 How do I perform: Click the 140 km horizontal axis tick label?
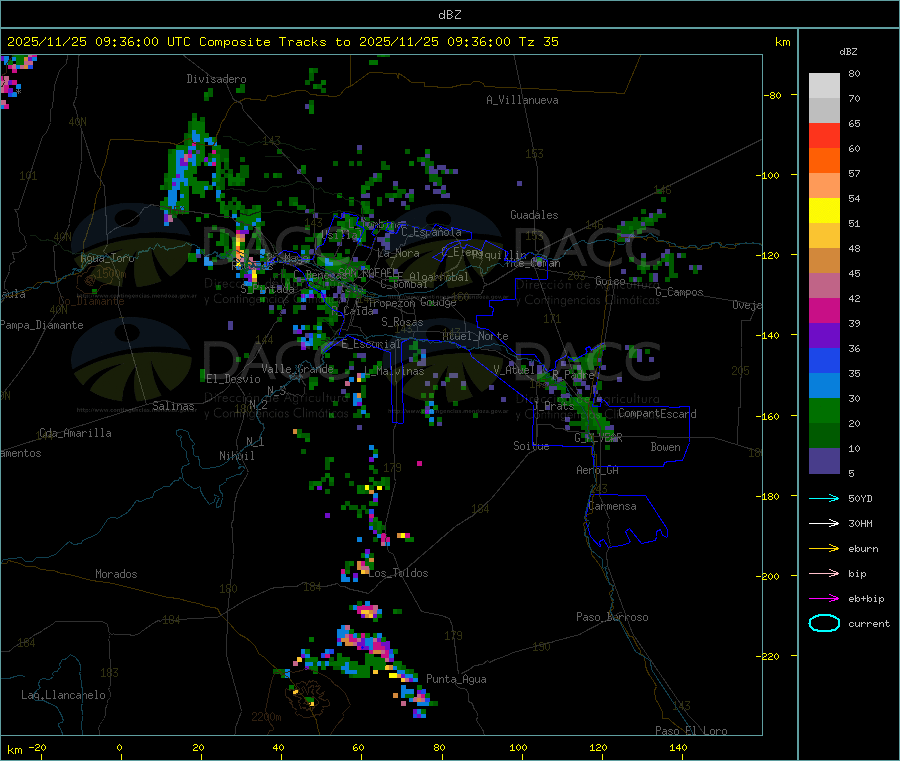point(678,747)
